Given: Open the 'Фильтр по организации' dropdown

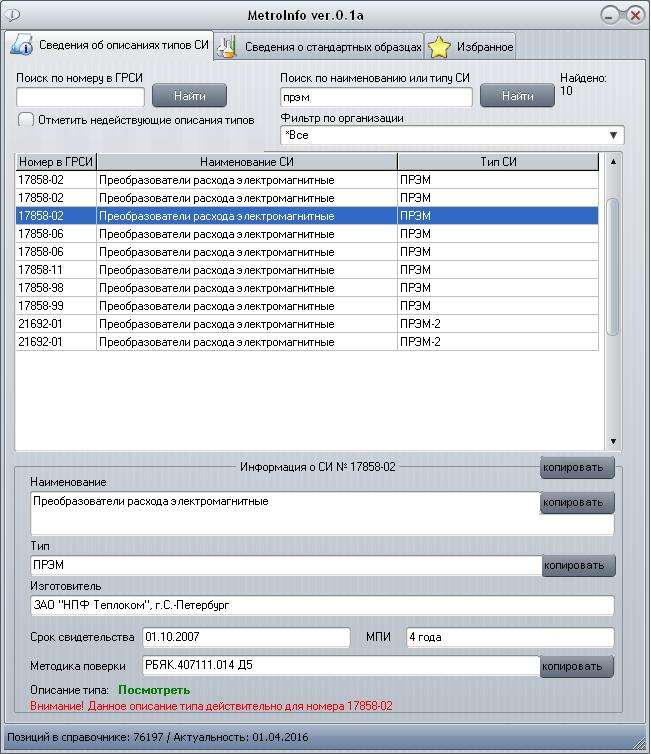Looking at the screenshot, I should pyautogui.click(x=612, y=135).
